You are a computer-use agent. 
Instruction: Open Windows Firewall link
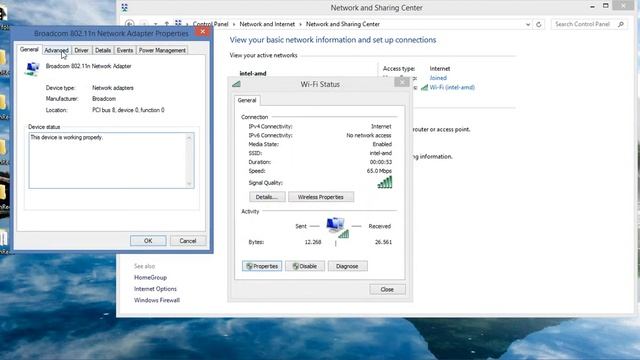pos(157,300)
